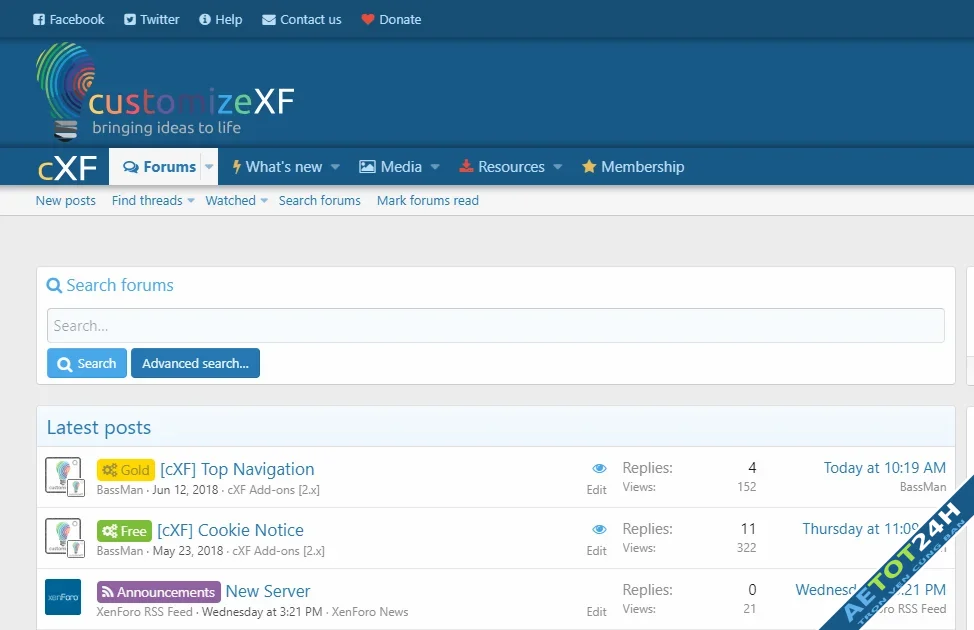
Task: Select Forums in the main navigation
Action: pos(163,167)
